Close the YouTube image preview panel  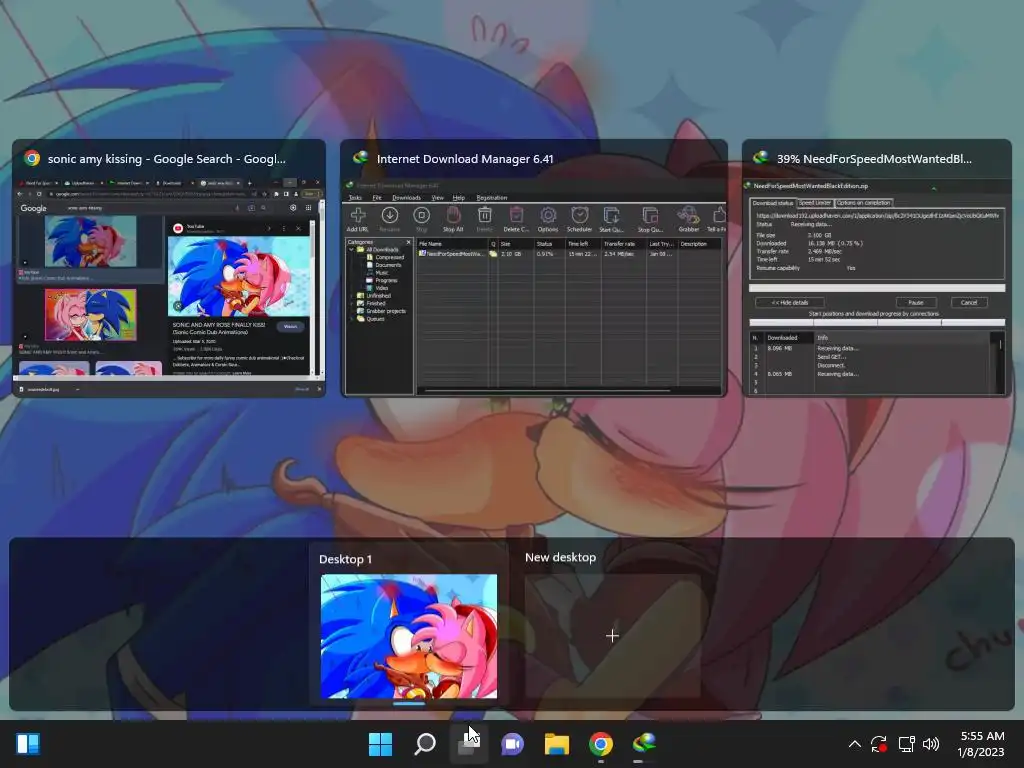pos(298,228)
